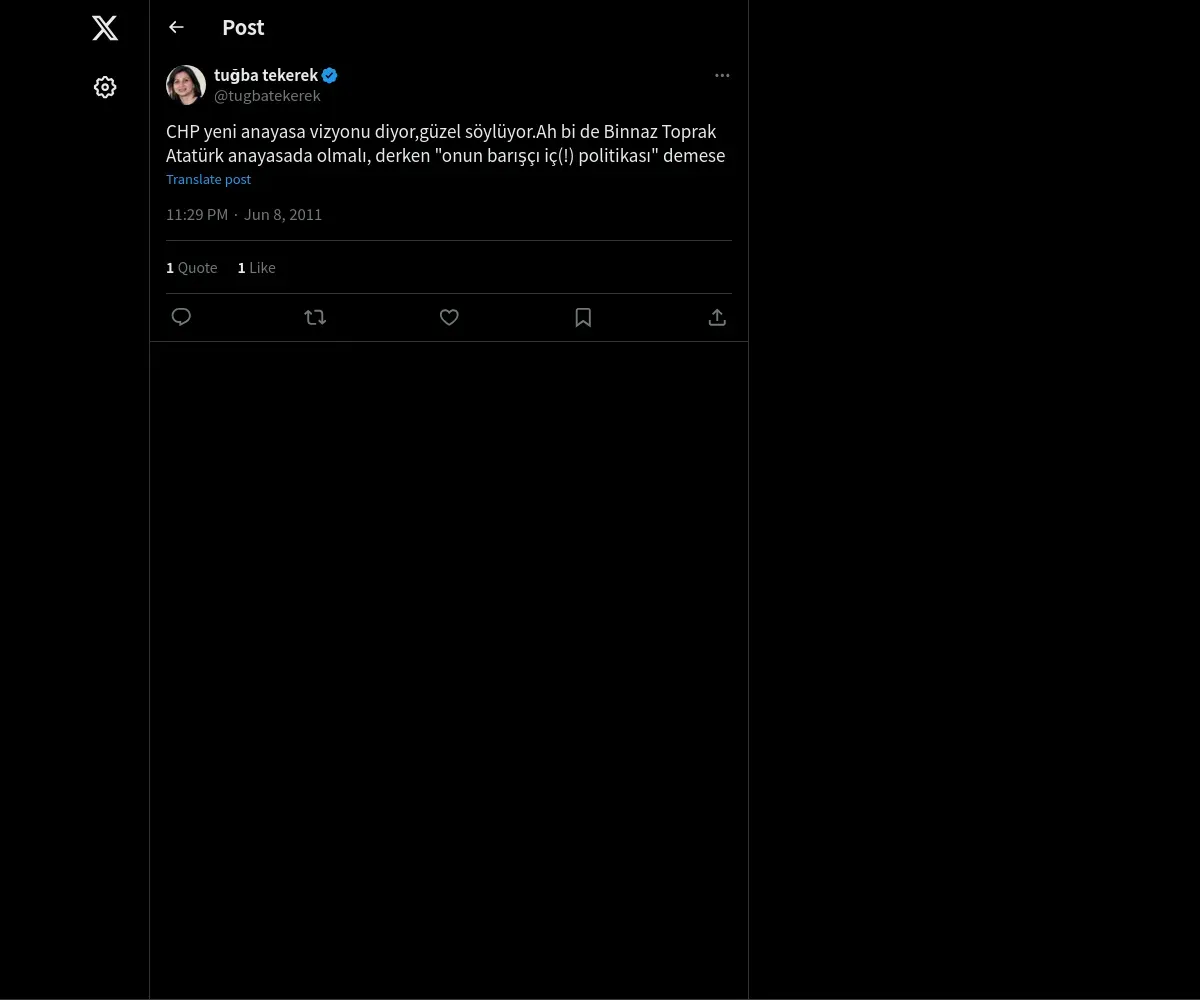The image size is (1200, 1000).
Task: Bookmark this post
Action: click(583, 317)
